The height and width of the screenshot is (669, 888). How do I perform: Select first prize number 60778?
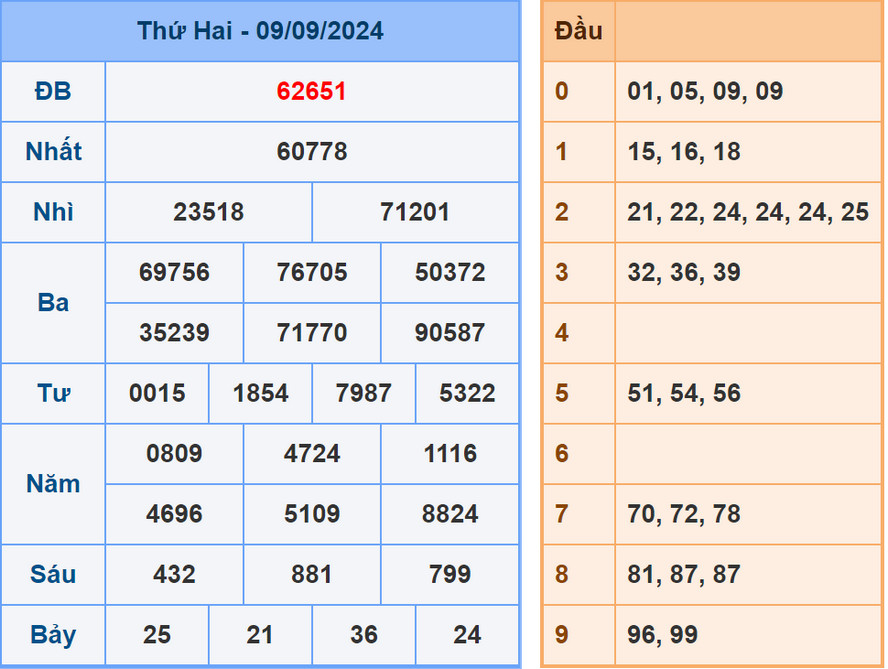[x=312, y=152]
